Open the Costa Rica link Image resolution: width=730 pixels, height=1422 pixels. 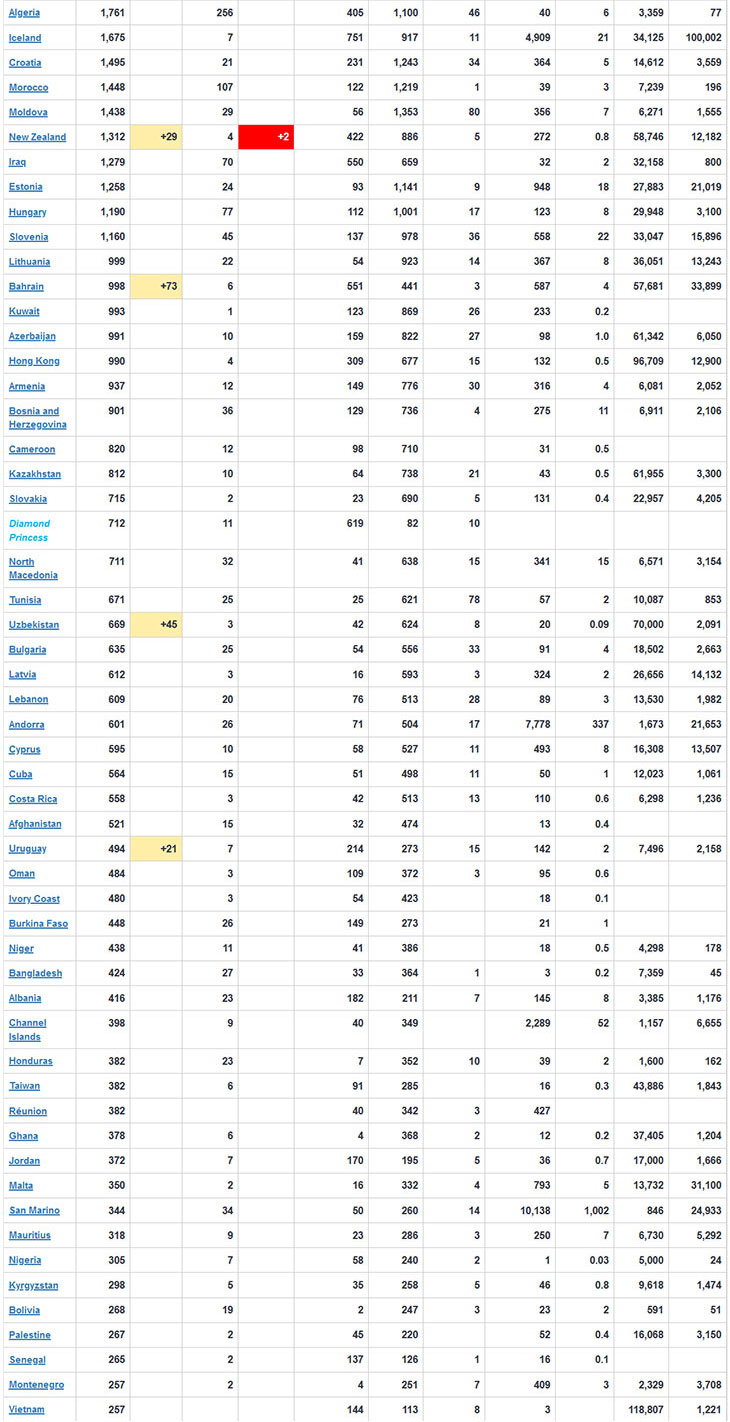pos(34,799)
